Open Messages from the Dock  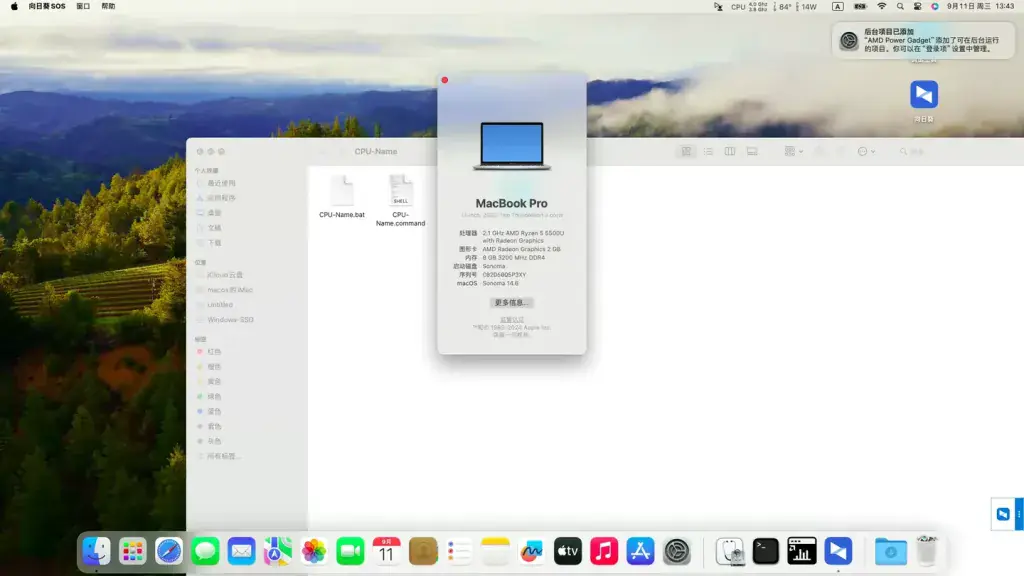(x=205, y=551)
